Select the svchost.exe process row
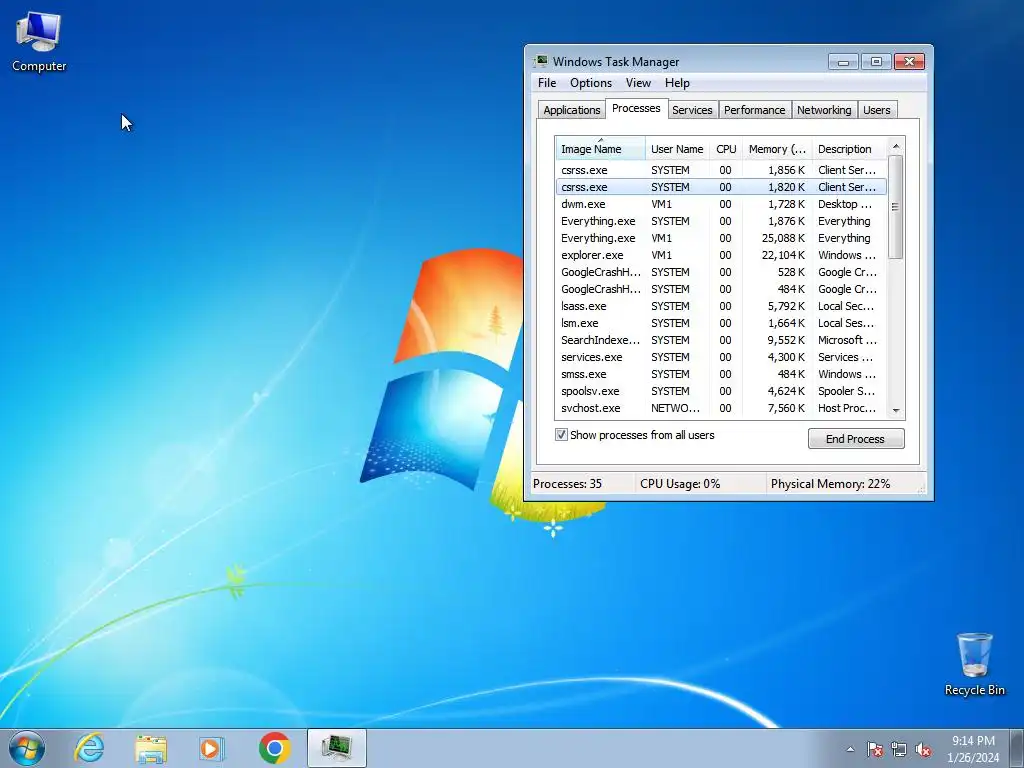 click(x=721, y=408)
